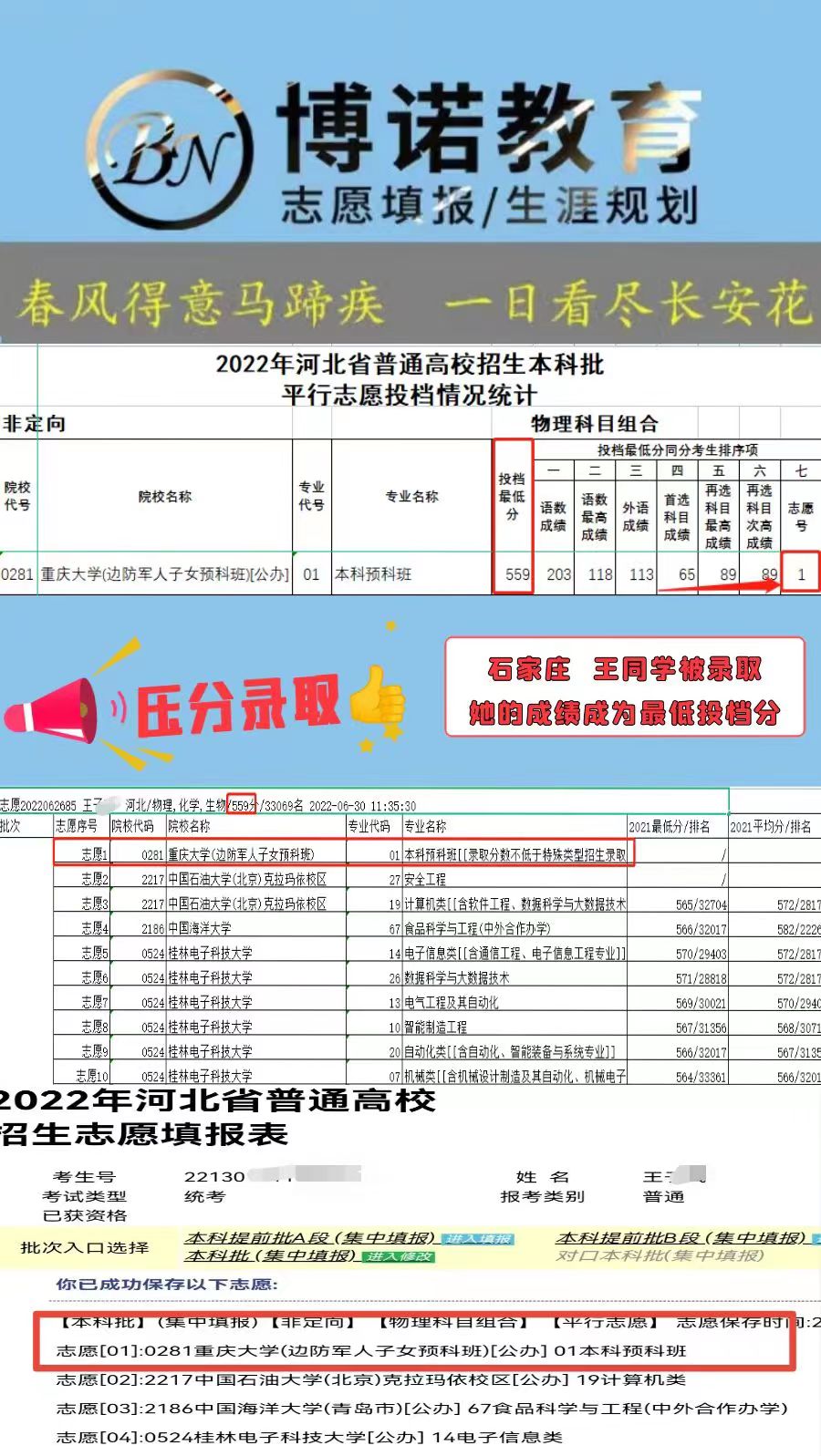Click the 外语成绩 column header
This screenshot has height=1456, width=821.
636,517
